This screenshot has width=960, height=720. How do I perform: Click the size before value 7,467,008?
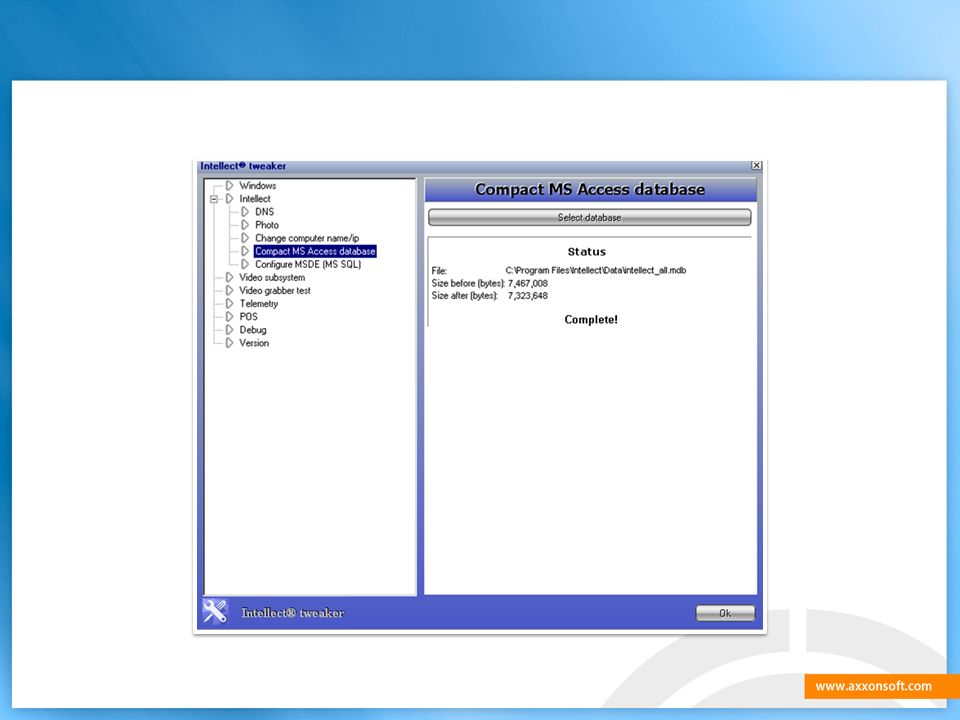point(528,283)
